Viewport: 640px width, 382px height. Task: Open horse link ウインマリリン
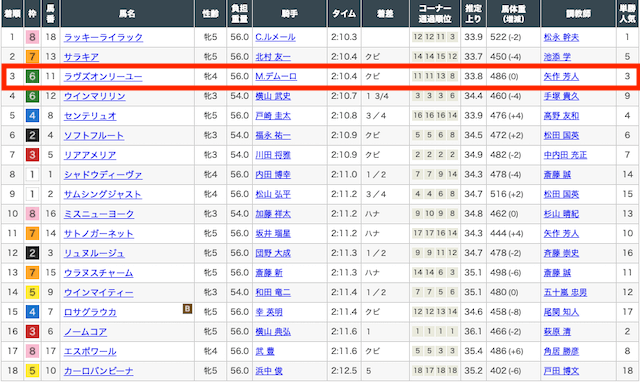94,96
